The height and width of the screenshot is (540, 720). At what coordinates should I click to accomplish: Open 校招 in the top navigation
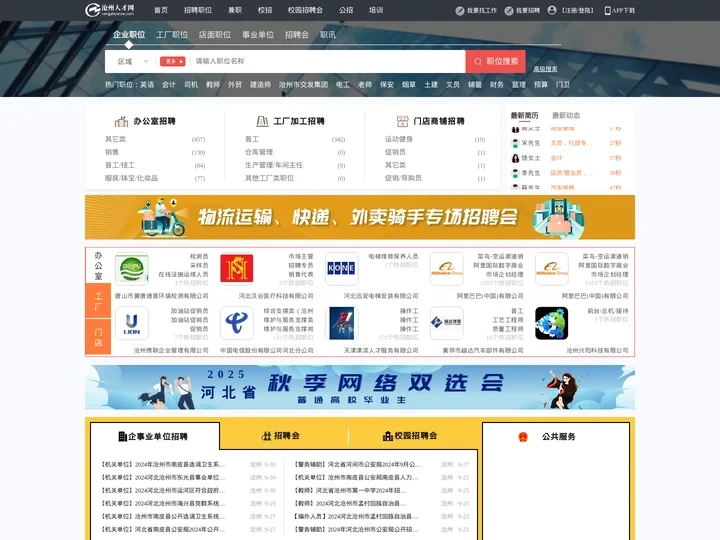265,10
